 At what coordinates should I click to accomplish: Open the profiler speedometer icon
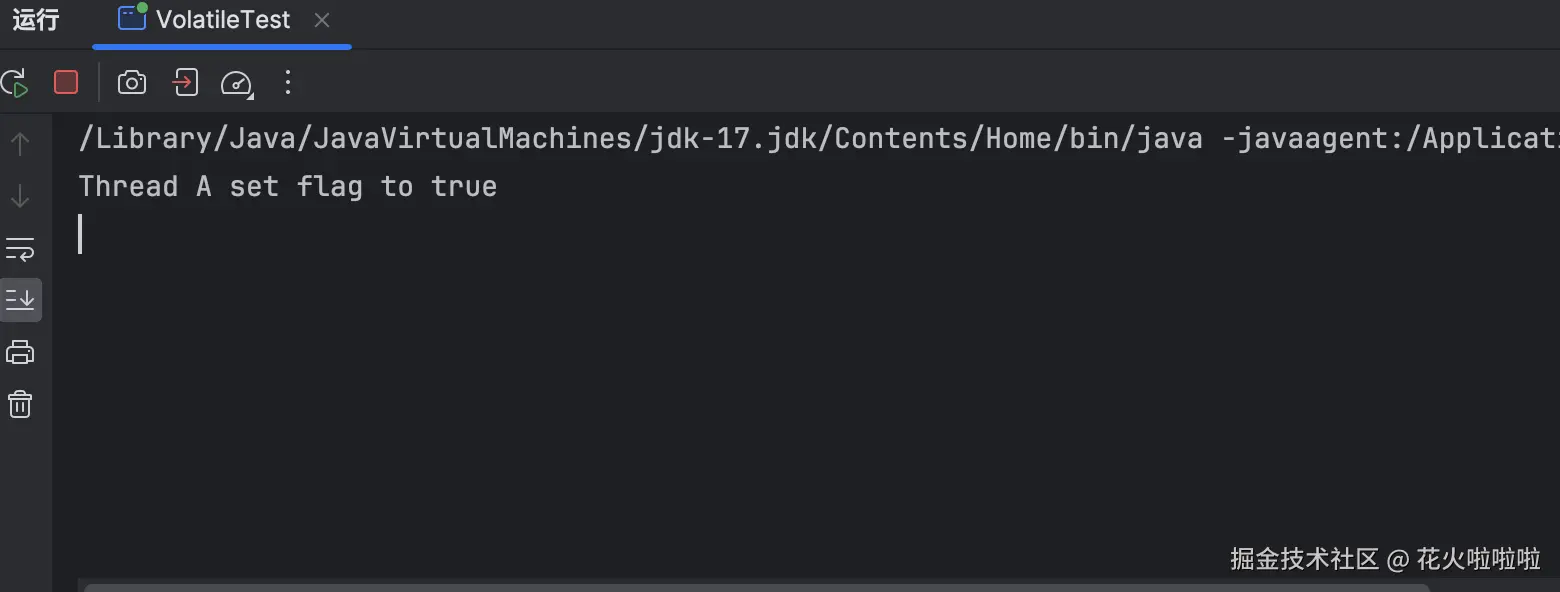[235, 82]
